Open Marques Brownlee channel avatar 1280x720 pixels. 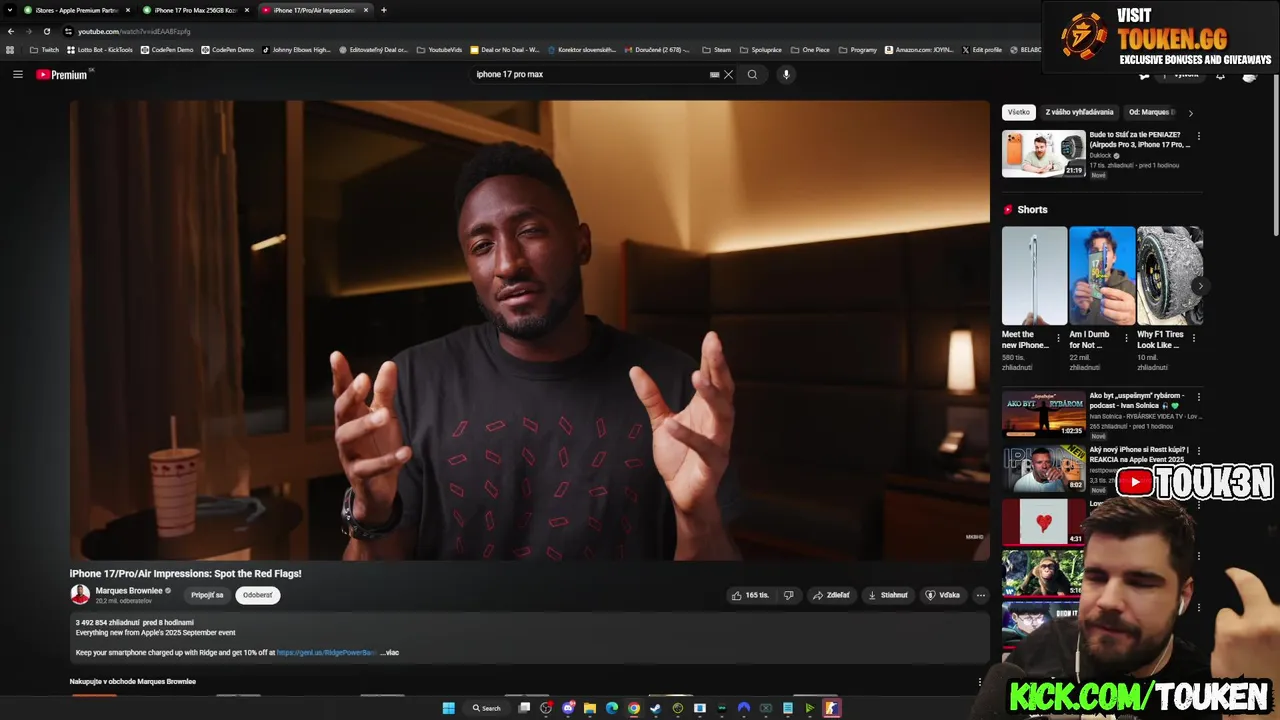point(80,594)
